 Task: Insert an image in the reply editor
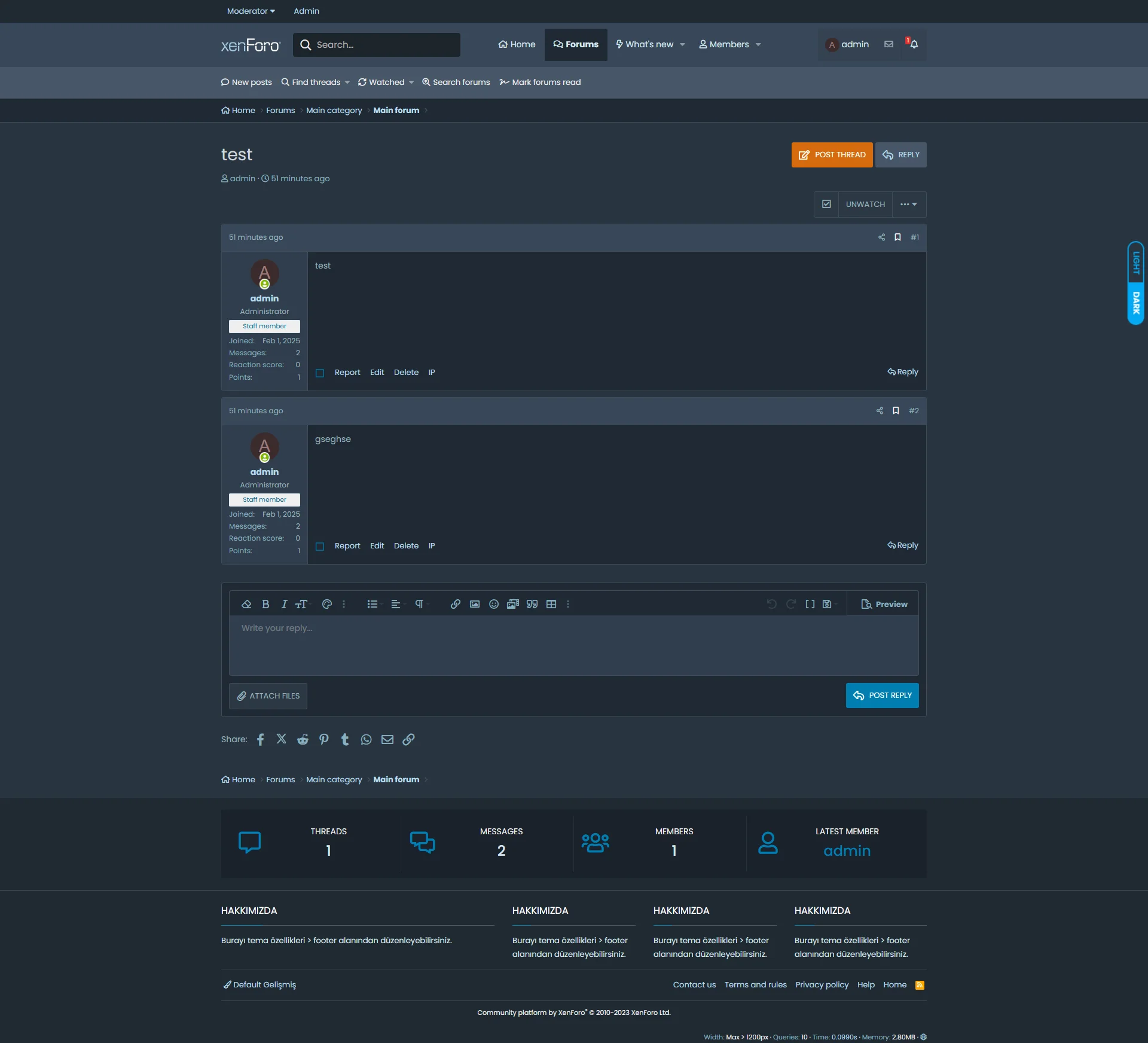pos(475,604)
